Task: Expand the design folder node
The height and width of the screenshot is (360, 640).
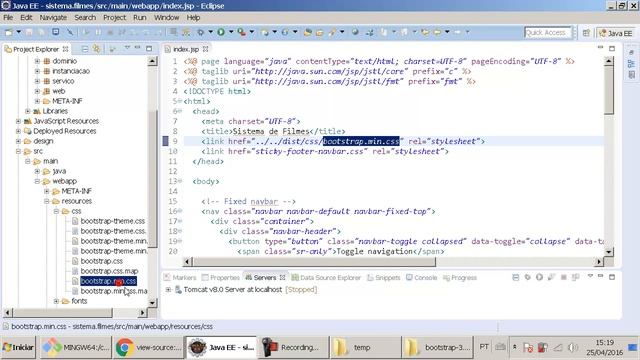Action: pos(18,141)
